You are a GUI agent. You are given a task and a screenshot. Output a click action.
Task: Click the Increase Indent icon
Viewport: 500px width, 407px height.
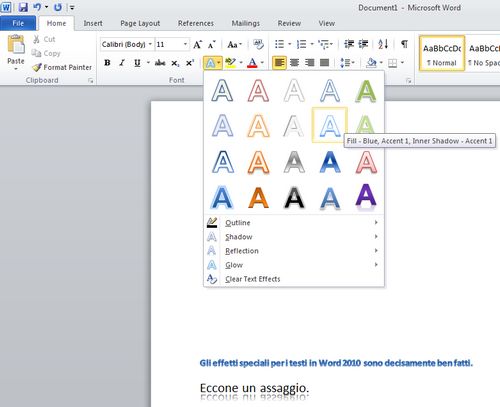pyautogui.click(x=363, y=44)
